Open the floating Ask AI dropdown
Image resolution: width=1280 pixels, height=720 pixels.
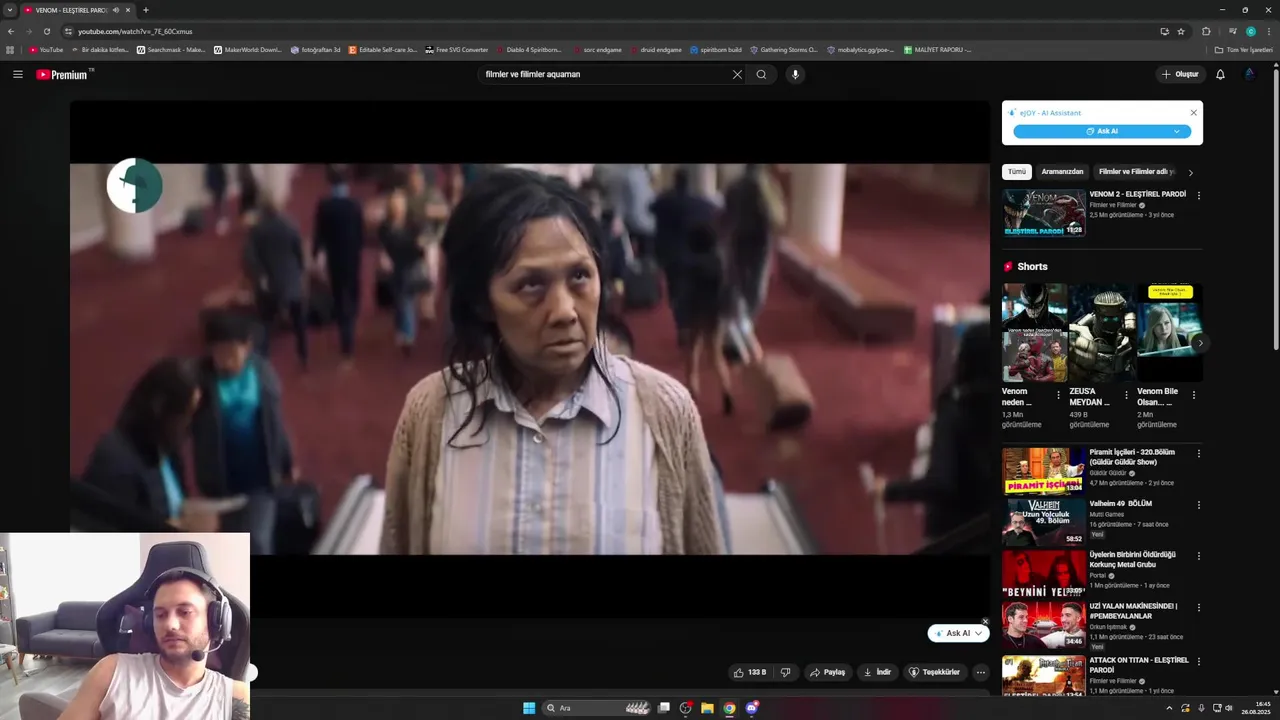[x=979, y=633]
